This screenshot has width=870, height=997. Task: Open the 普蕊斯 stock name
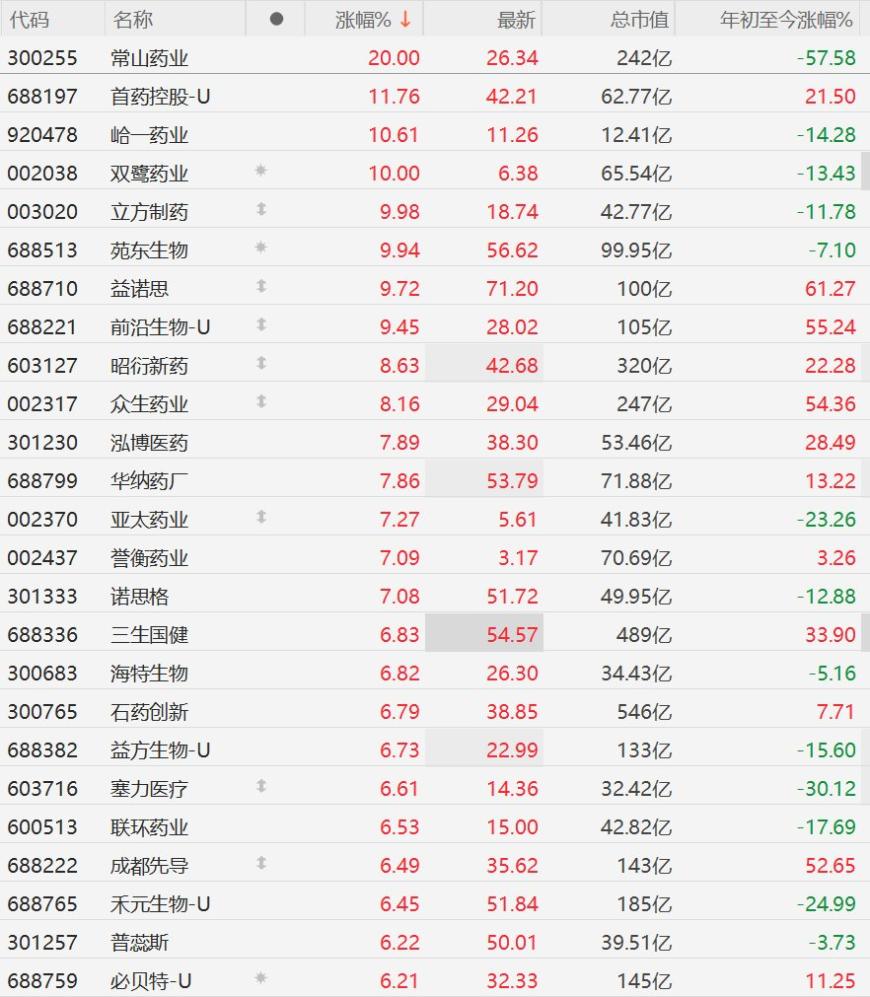139,942
